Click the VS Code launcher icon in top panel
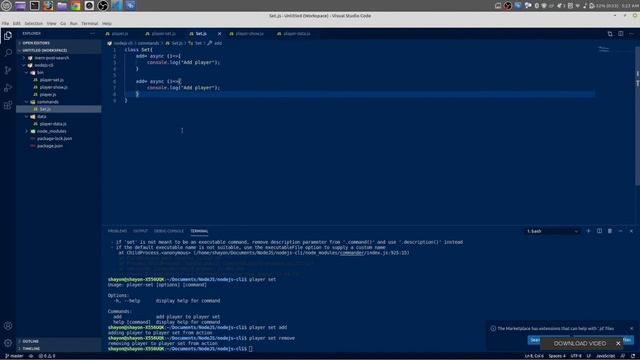 117,6
